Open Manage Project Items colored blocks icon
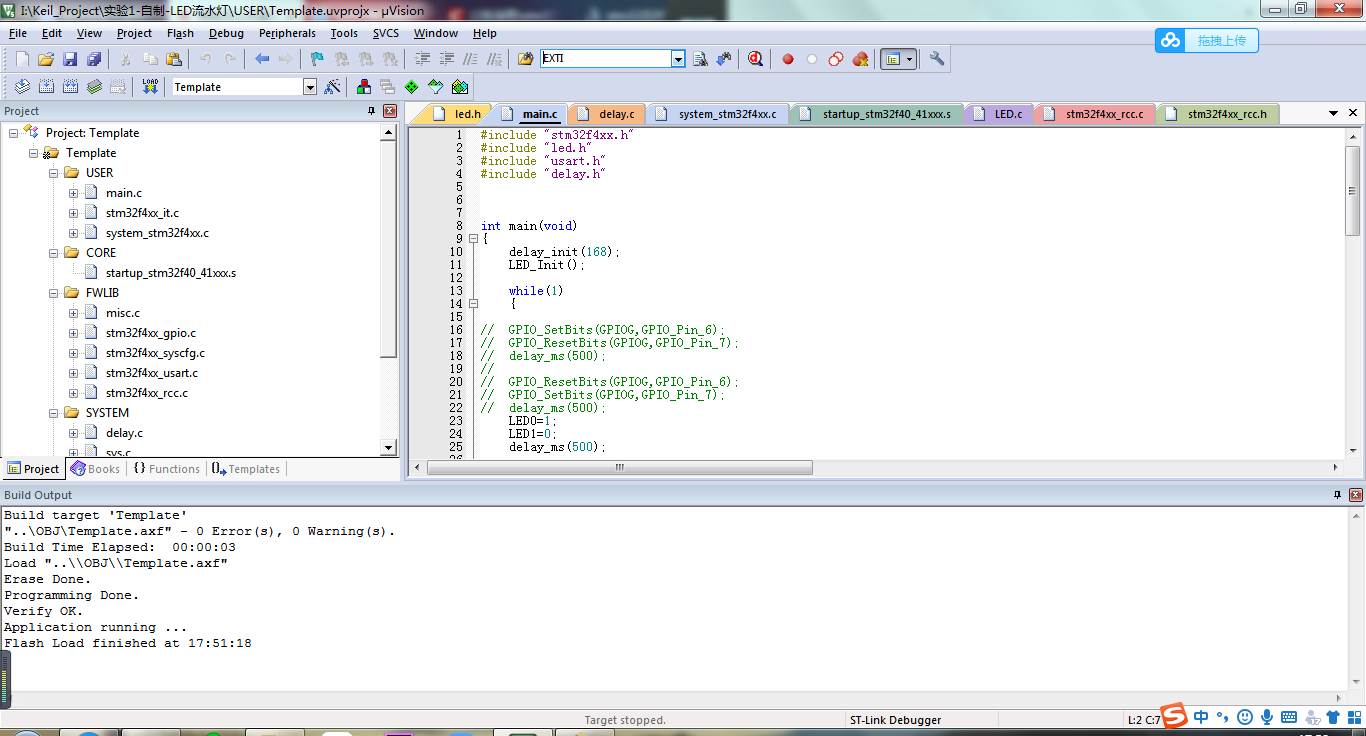Screen dimensions: 1366x736 [x=364, y=87]
